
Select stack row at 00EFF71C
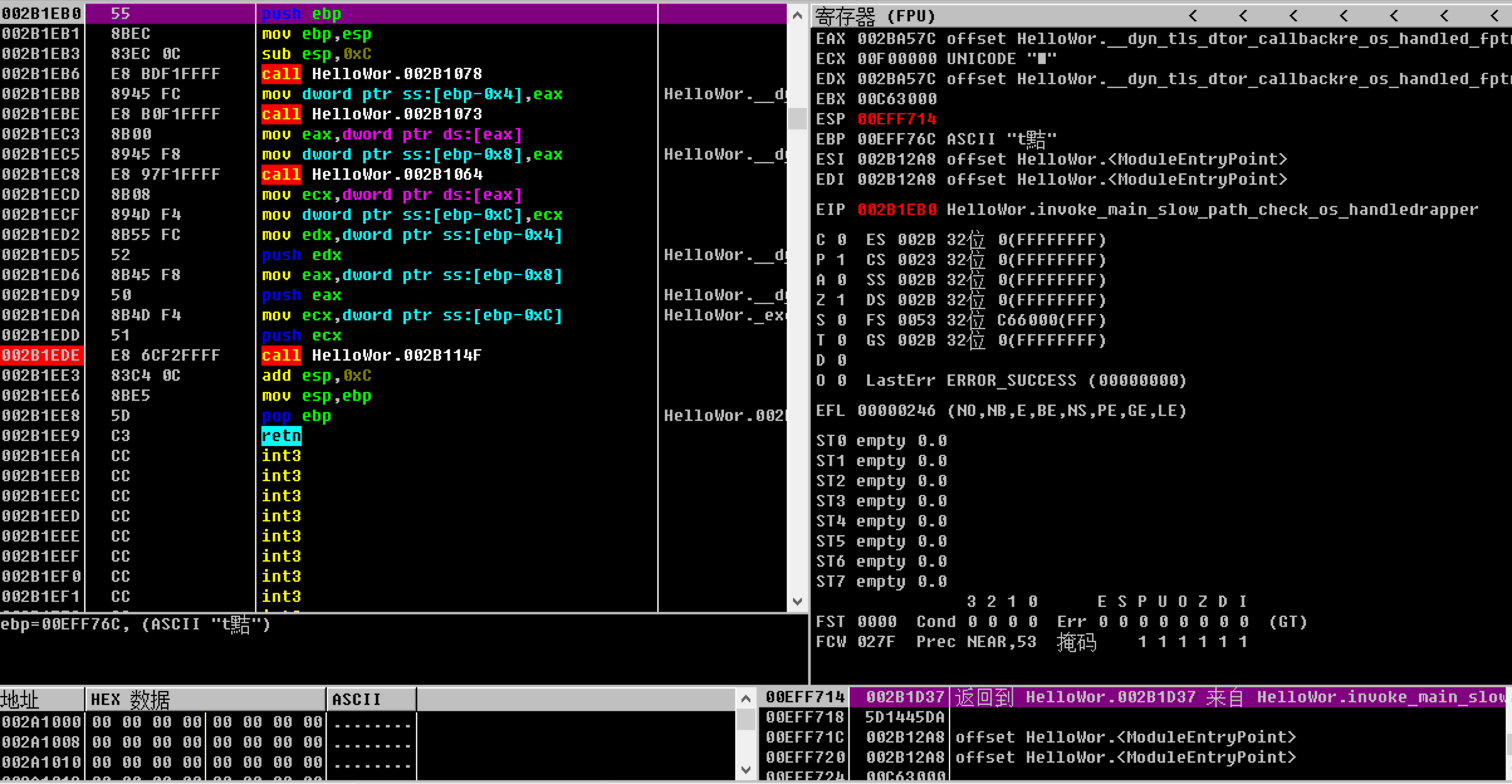coord(1133,737)
